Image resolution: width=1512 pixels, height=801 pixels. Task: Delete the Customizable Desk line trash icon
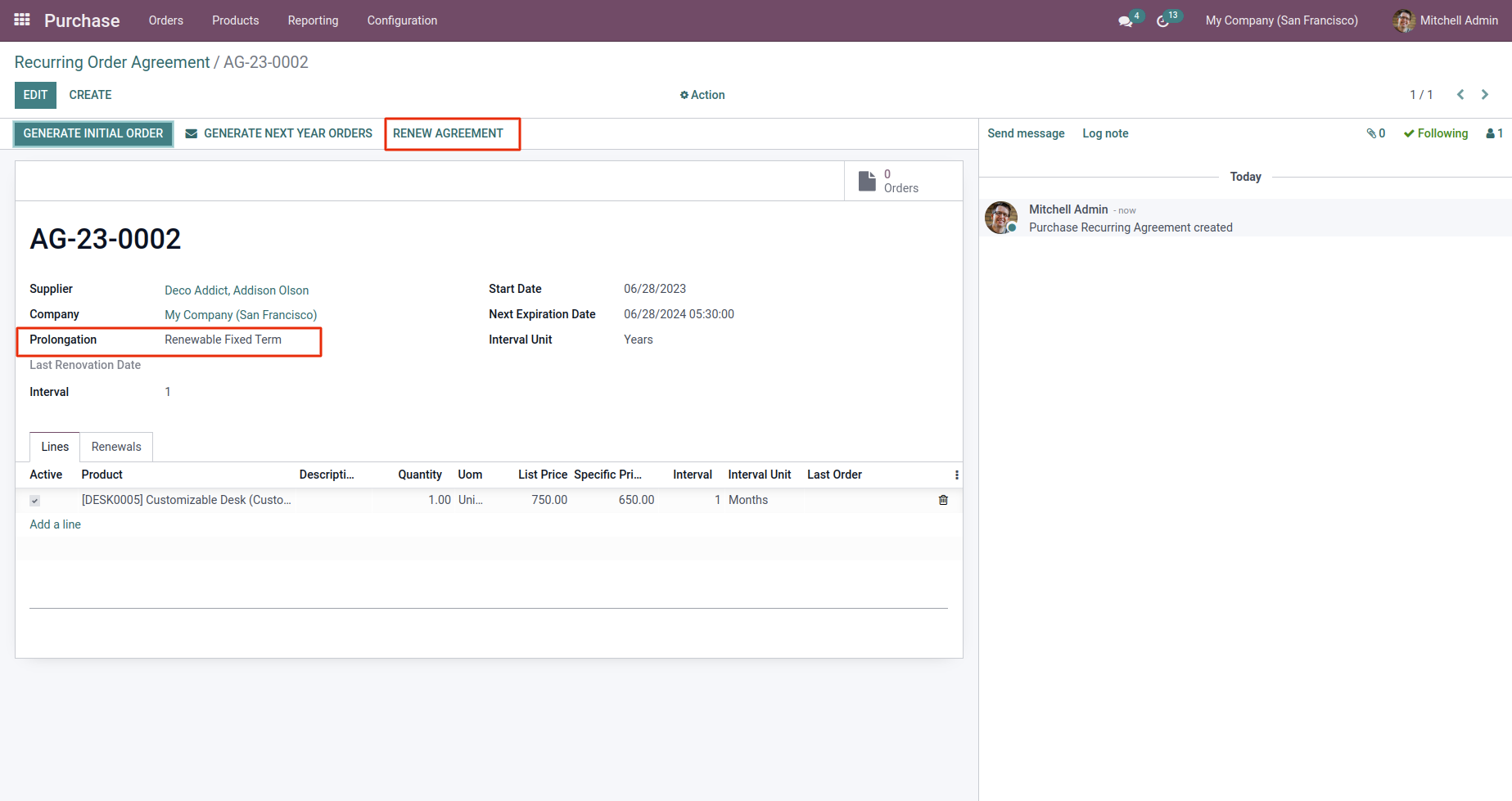point(943,500)
